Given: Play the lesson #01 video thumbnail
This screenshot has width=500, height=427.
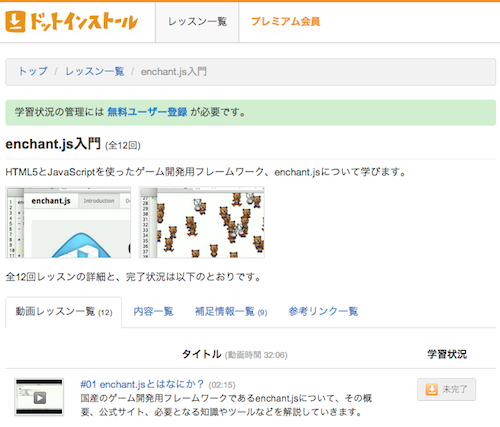Looking at the screenshot, I should click(39, 397).
